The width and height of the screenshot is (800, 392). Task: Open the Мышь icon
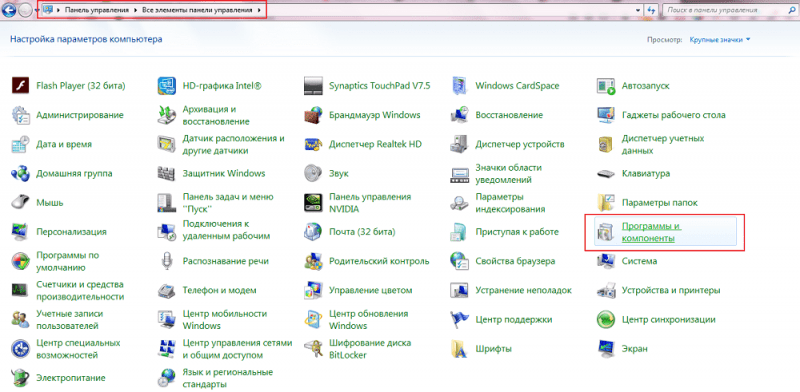click(x=19, y=203)
